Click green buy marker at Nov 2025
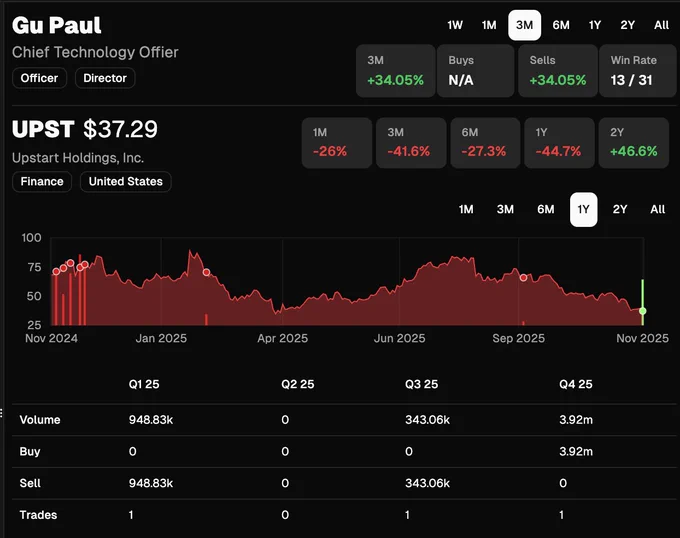The width and height of the screenshot is (680, 538). tap(643, 311)
